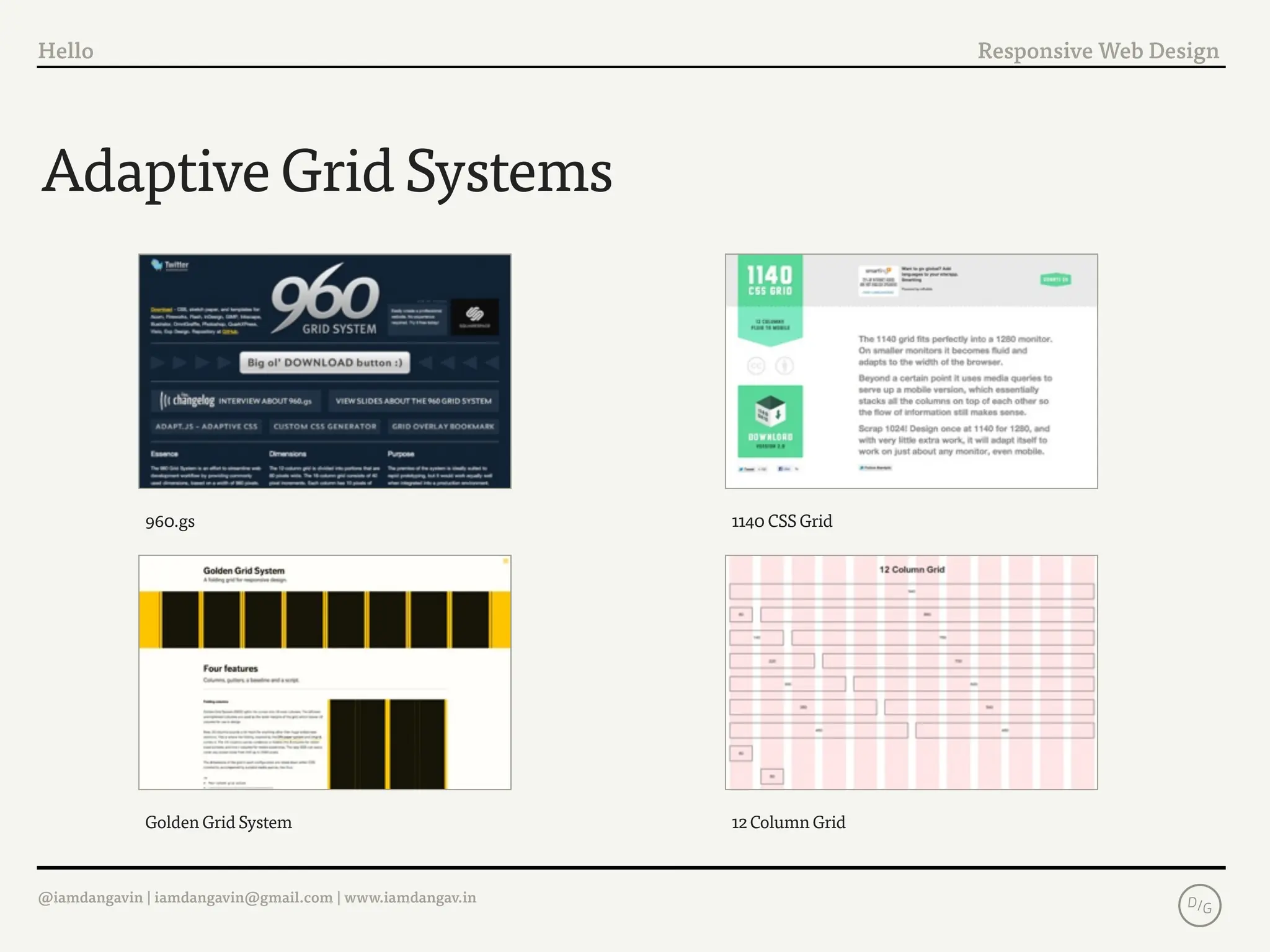Click the 12 Column Grid caption
Screen dimensions: 1270x952
click(788, 822)
